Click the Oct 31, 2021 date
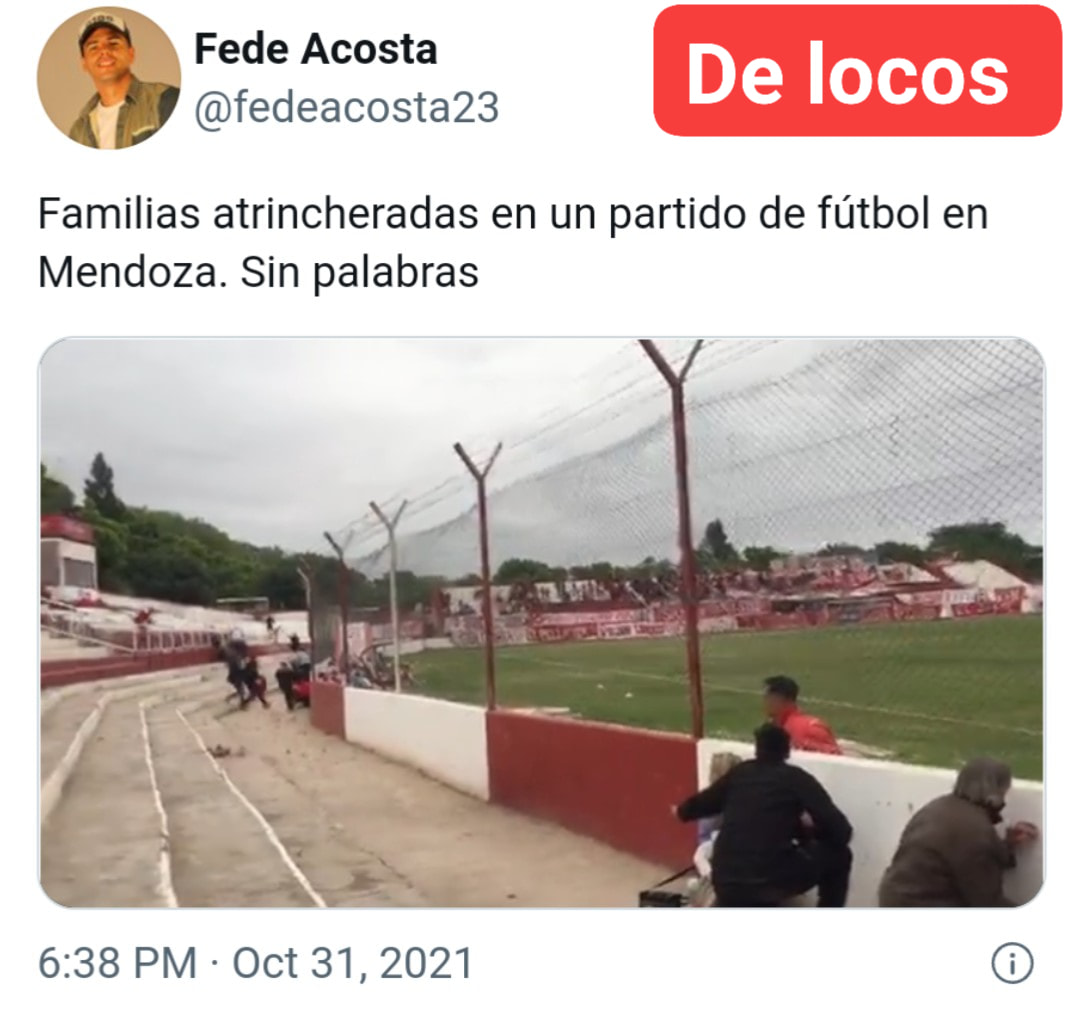Image resolution: width=1080 pixels, height=1017 pixels. [353, 963]
